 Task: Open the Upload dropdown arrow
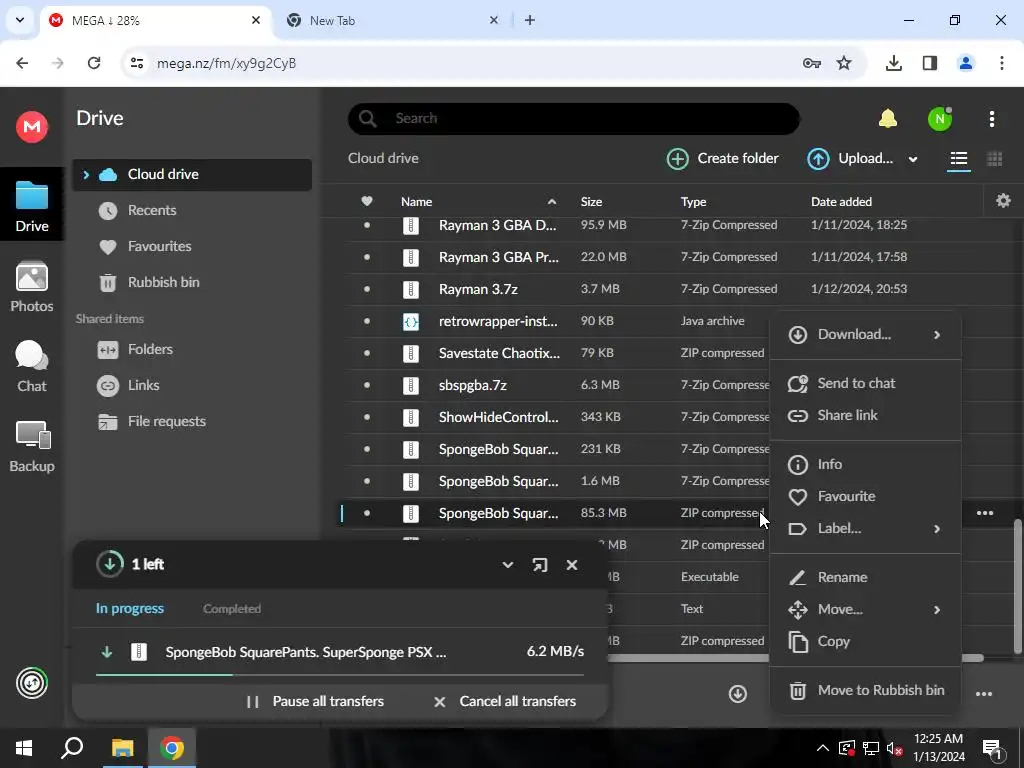[913, 159]
